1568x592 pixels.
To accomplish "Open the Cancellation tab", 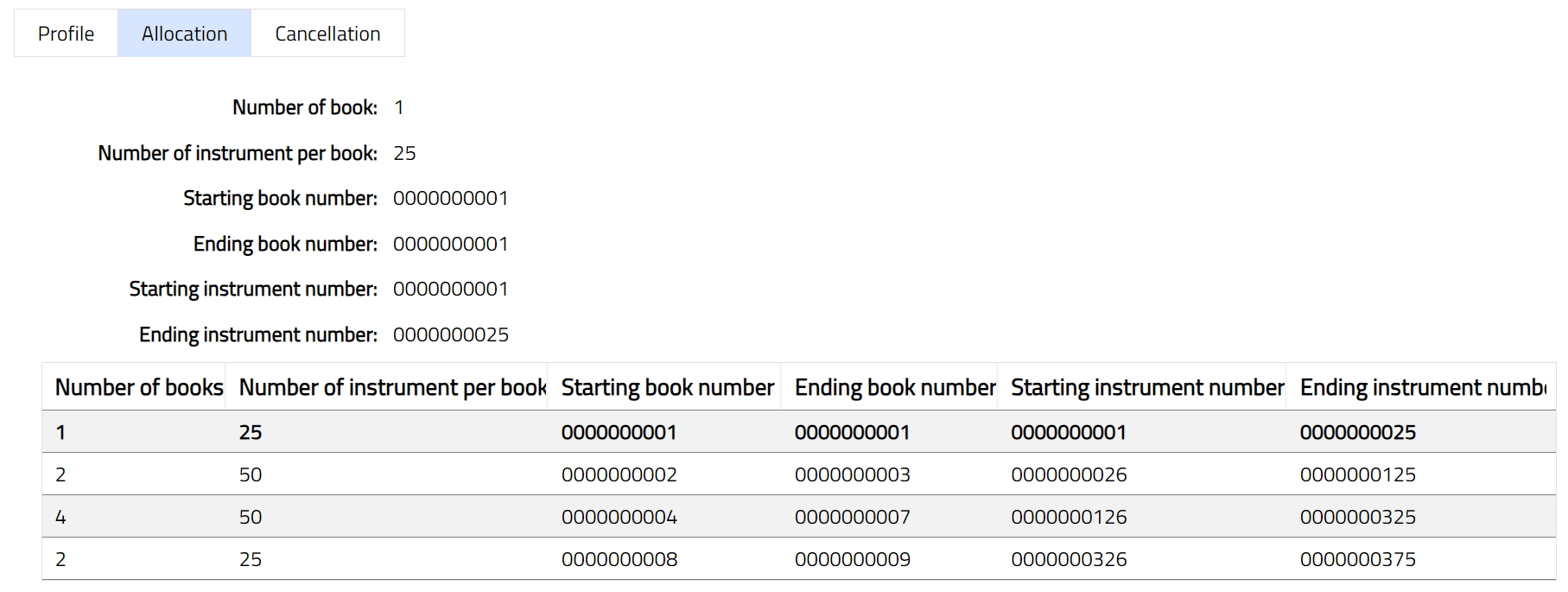I will pos(327,34).
